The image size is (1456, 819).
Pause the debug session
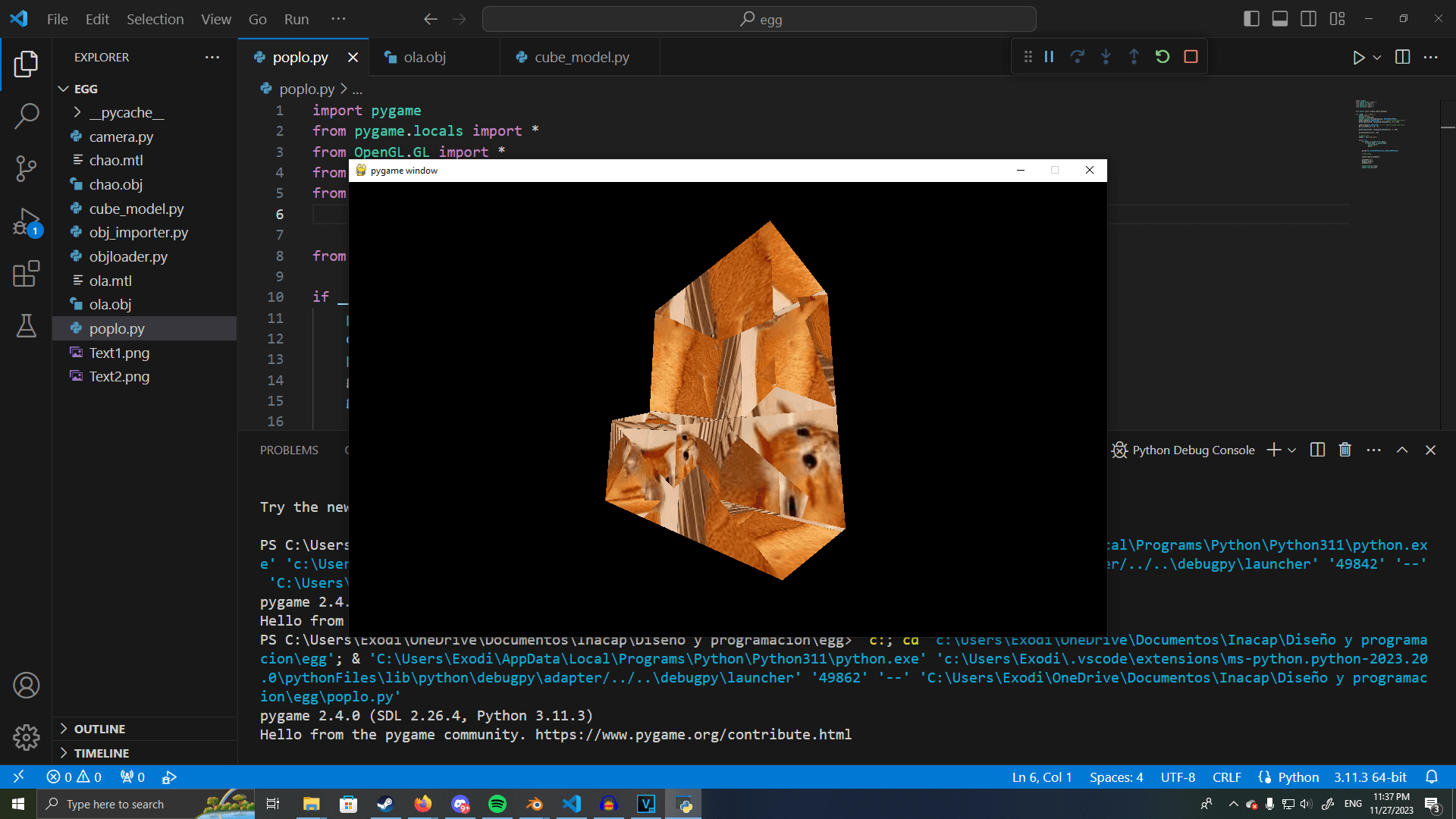tap(1049, 57)
